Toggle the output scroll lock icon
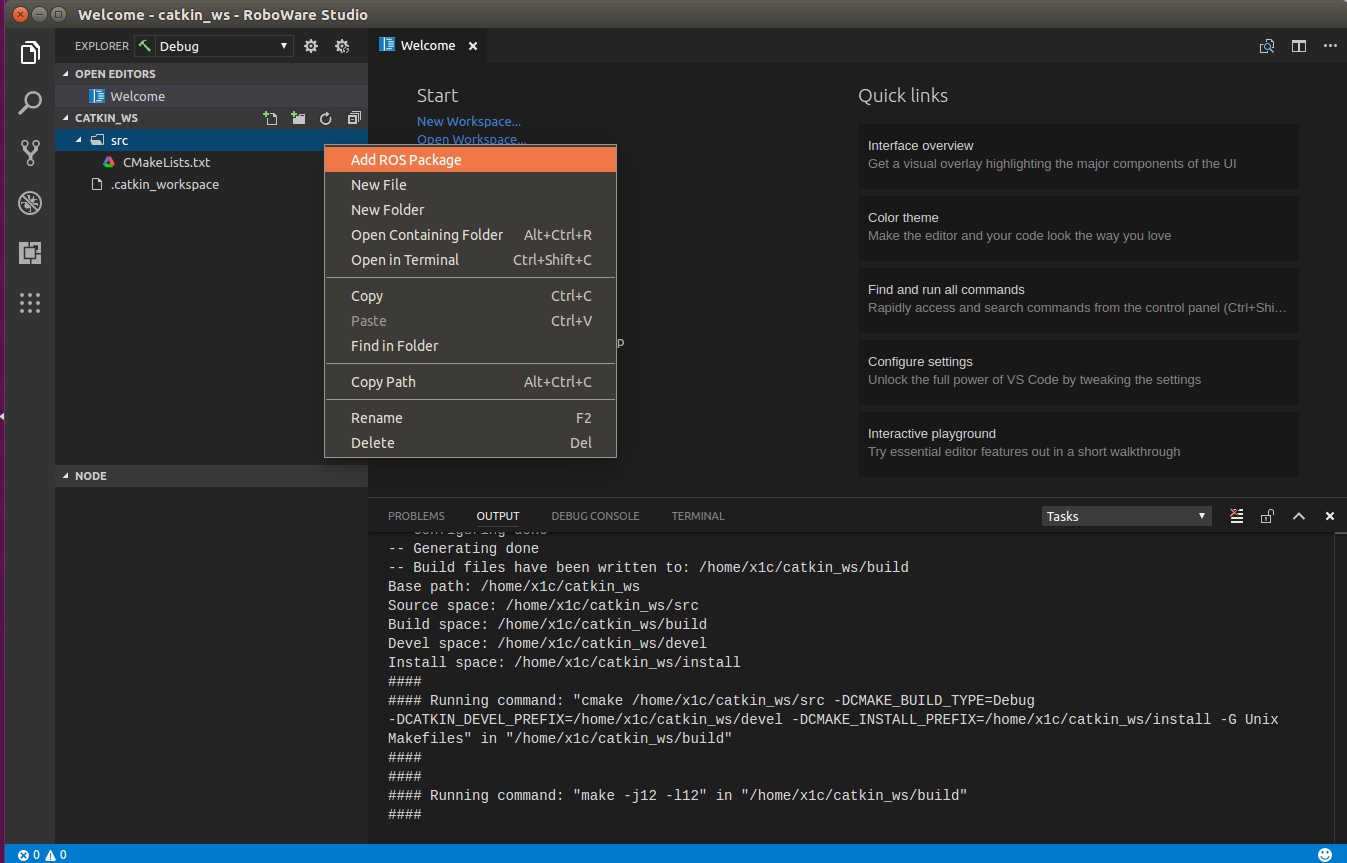 [x=1267, y=516]
